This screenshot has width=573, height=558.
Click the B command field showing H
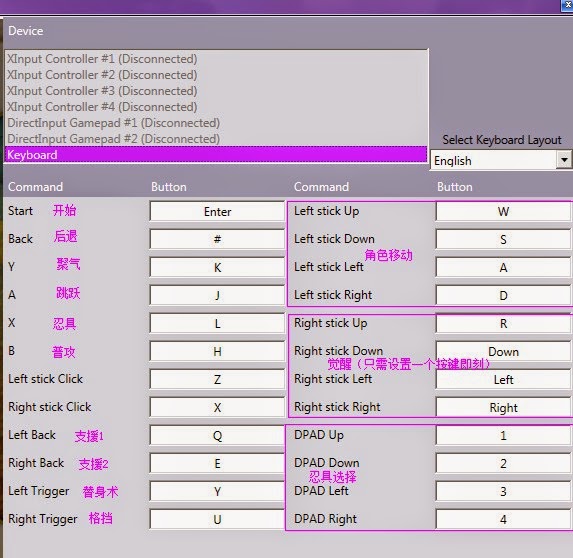click(x=217, y=351)
